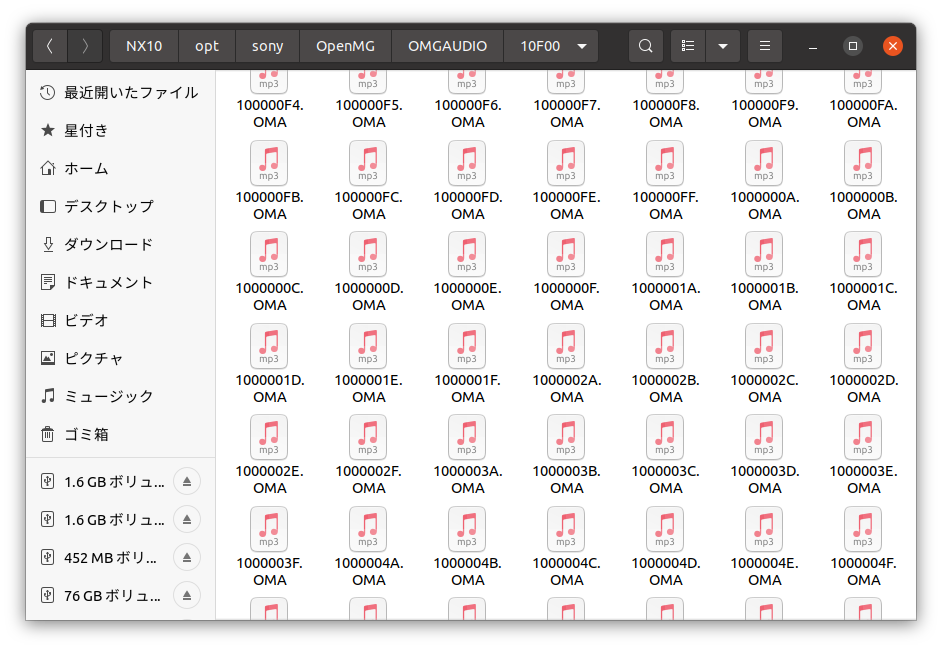Image resolution: width=942 pixels, height=649 pixels.
Task: Eject the 452 MB volume
Action: 187,558
